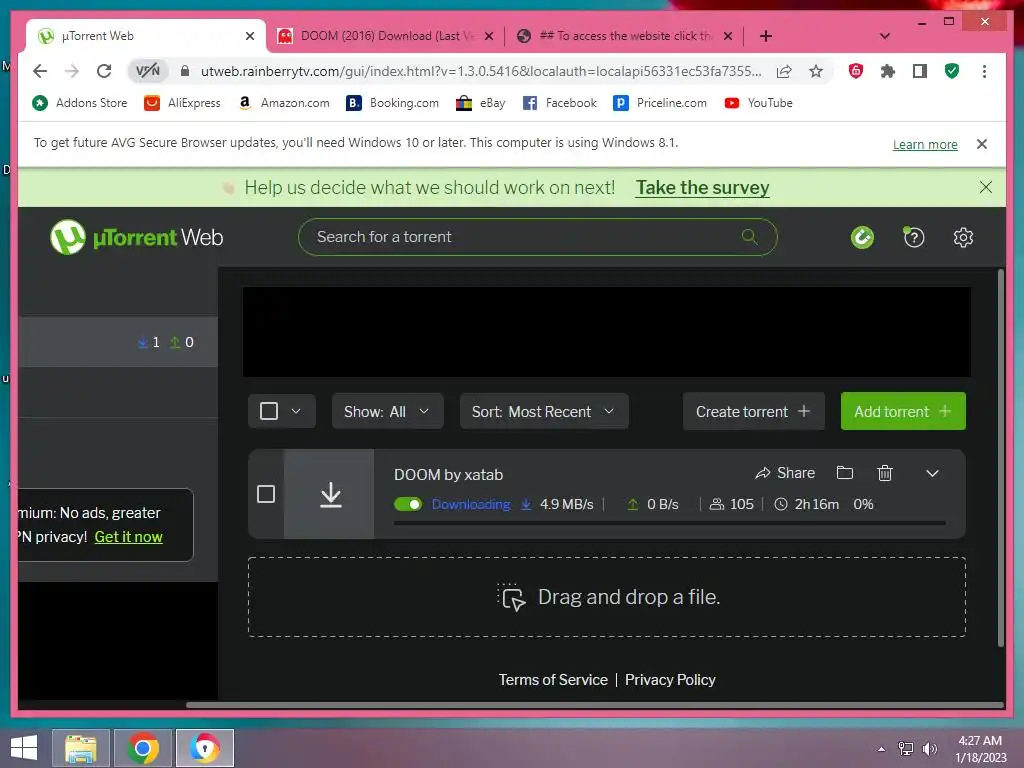
Task: Click the VPN icon in address bar
Action: coord(148,71)
